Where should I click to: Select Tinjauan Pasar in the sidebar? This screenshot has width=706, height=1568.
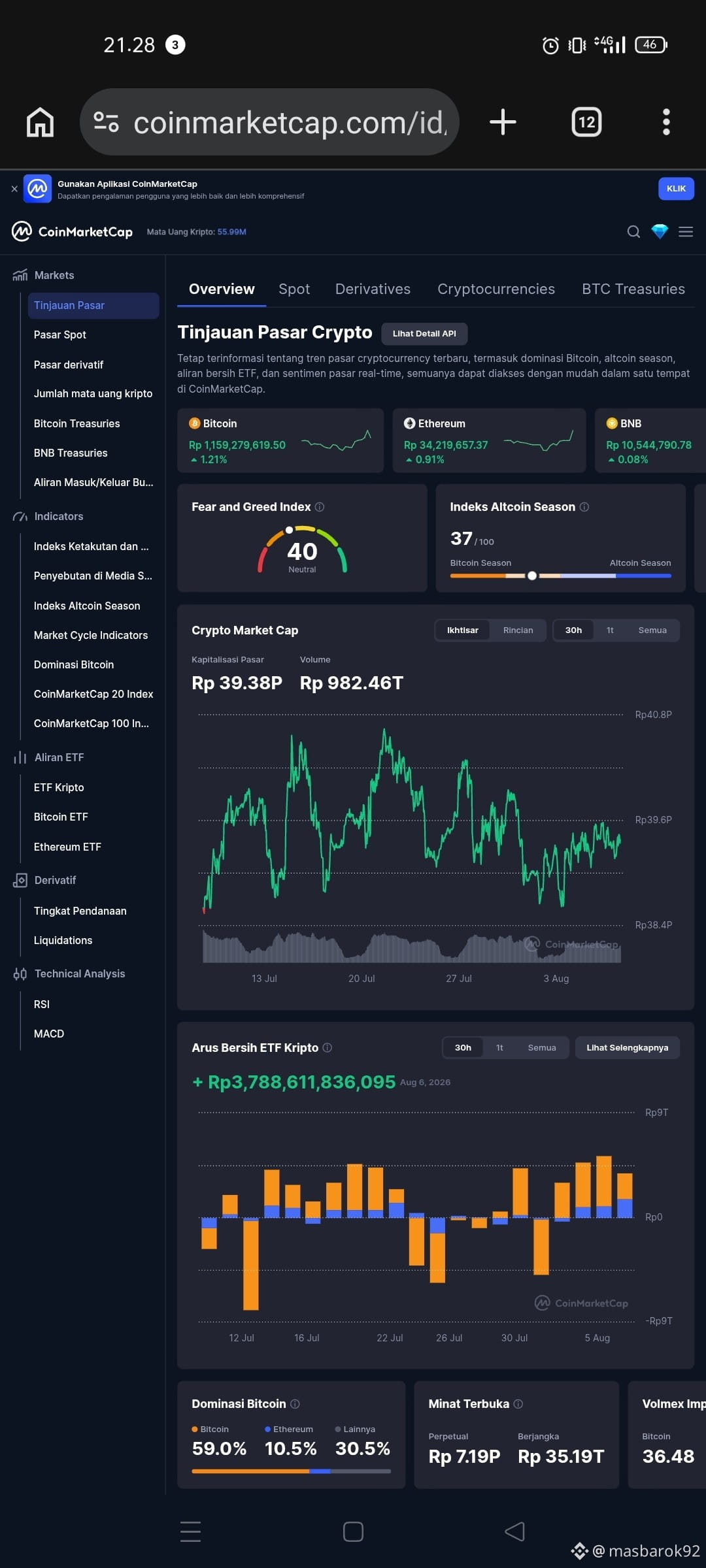(93, 305)
